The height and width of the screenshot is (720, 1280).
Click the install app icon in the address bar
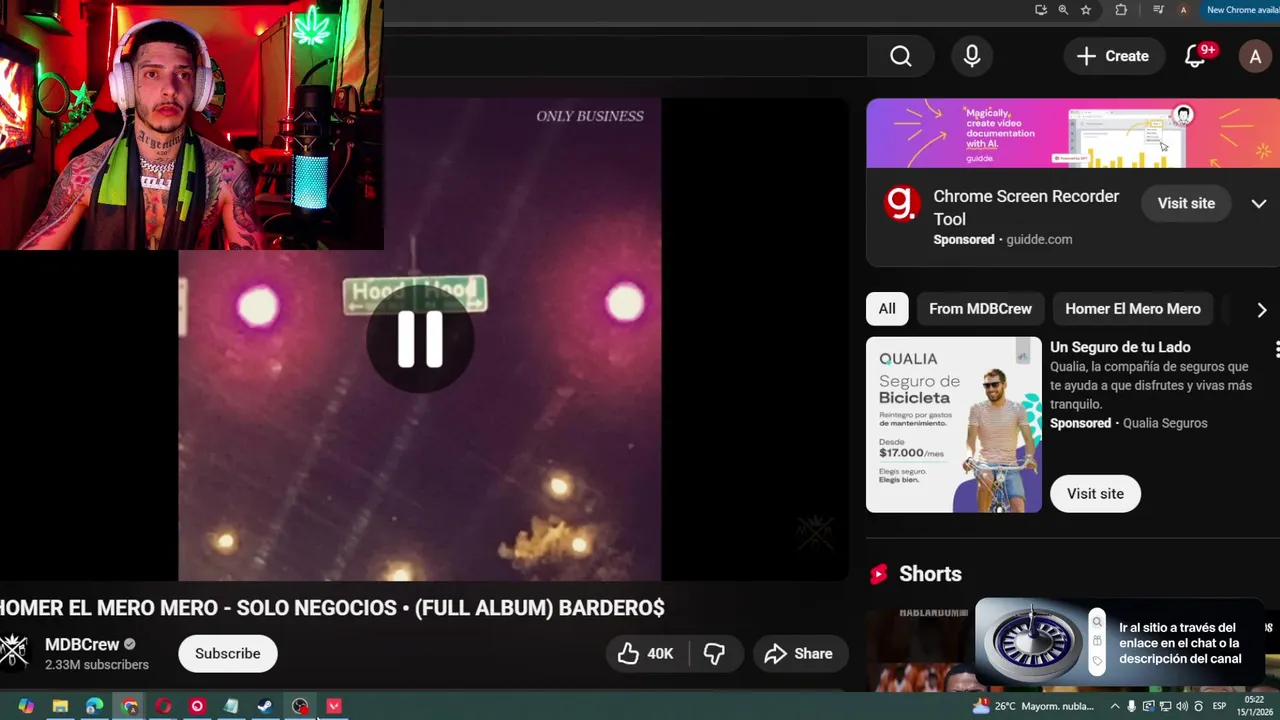point(1041,10)
